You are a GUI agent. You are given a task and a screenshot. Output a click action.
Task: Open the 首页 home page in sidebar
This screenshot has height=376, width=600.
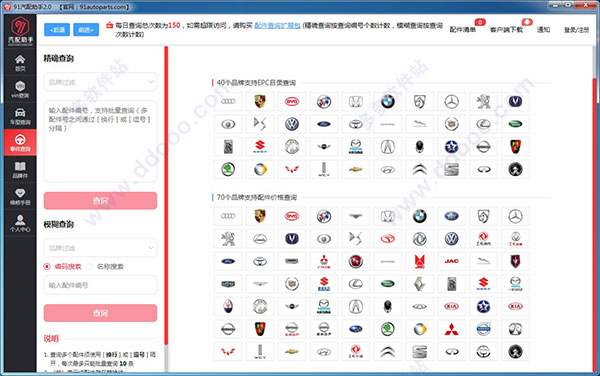20,63
